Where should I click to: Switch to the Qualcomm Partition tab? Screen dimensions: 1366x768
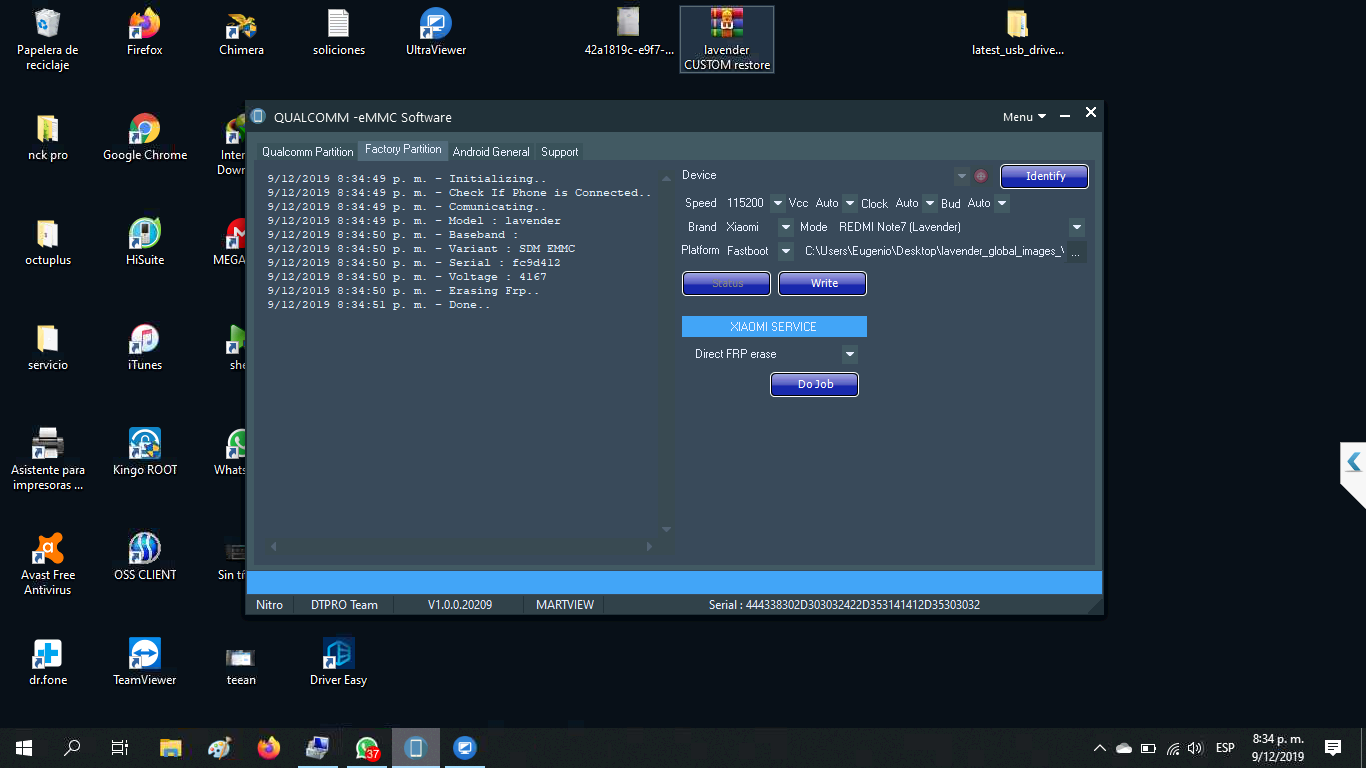(307, 152)
